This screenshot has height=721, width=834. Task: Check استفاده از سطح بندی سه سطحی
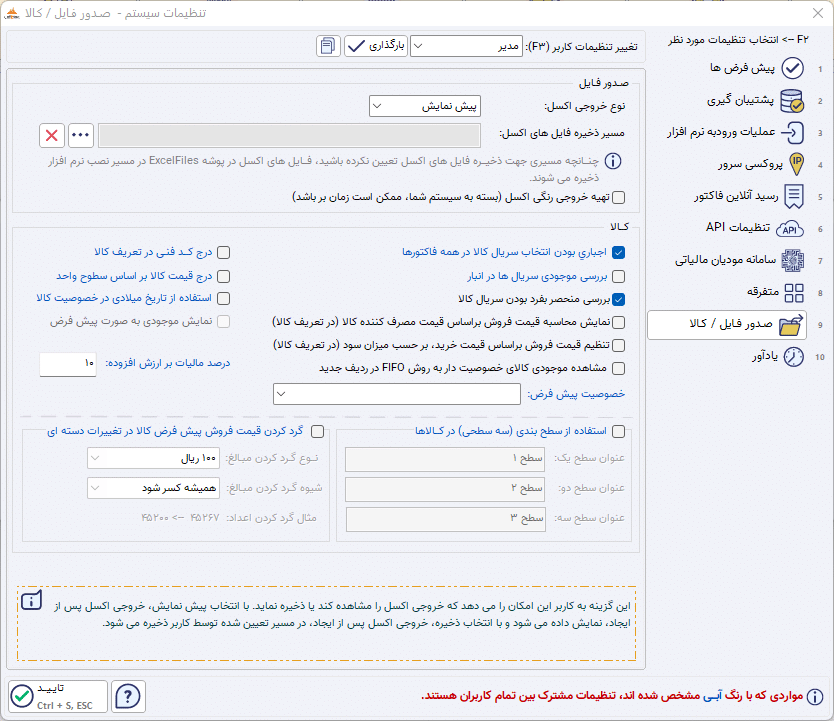click(618, 432)
